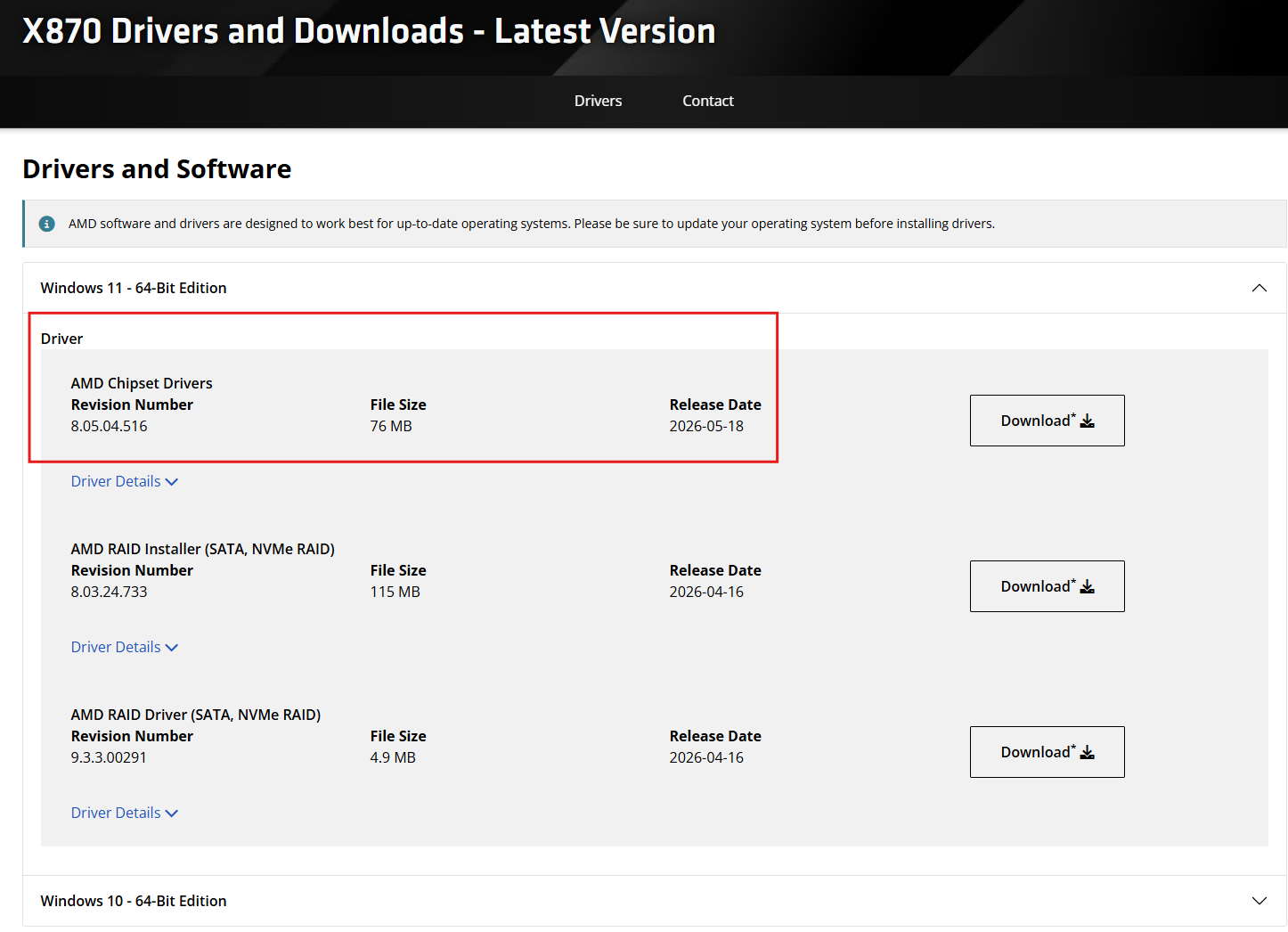
Task: Click the 4.9 MB file size value
Action: pyautogui.click(x=393, y=757)
